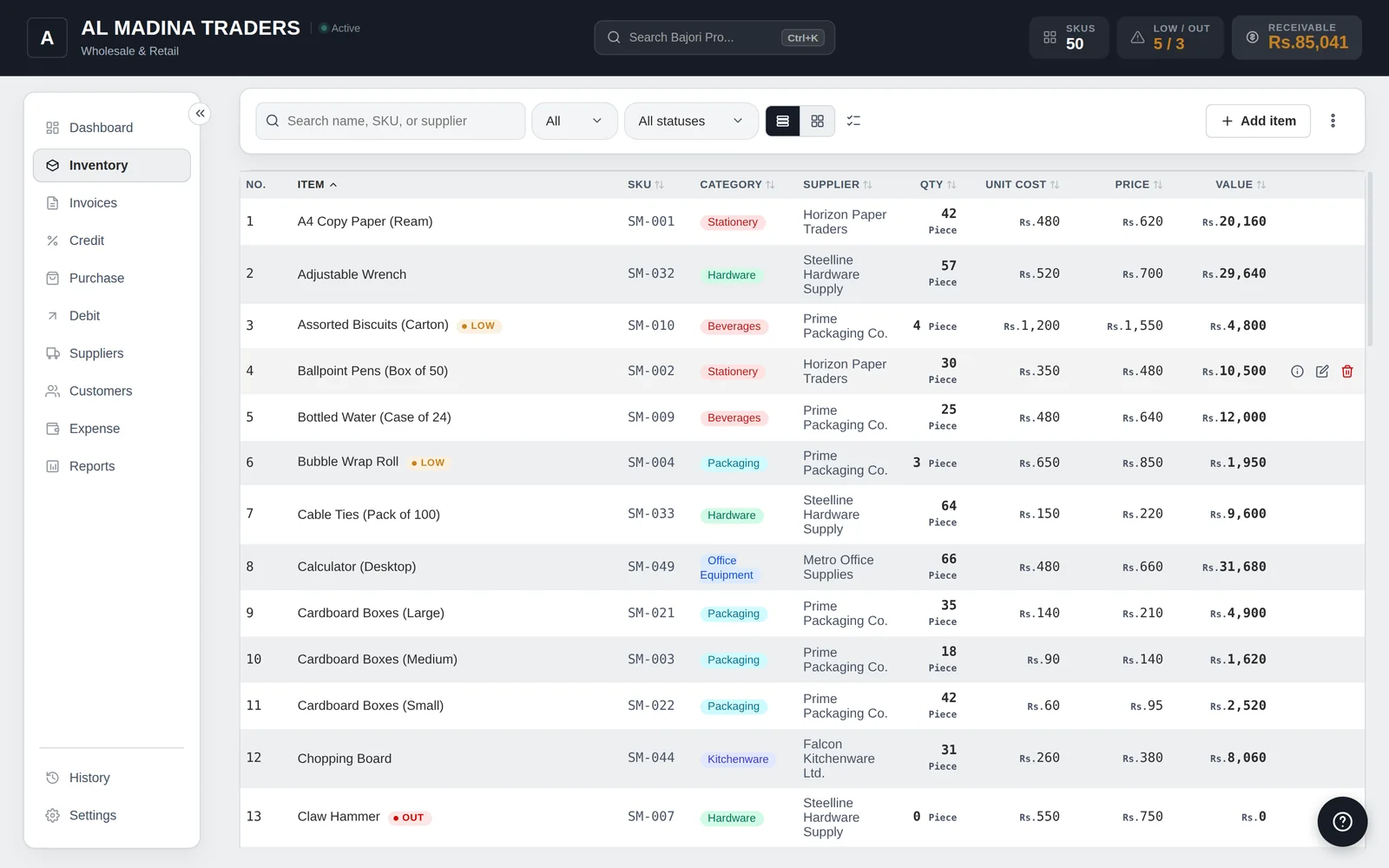The height and width of the screenshot is (868, 1389).
Task: Sort by the VALUE column header
Action: 1241,185
